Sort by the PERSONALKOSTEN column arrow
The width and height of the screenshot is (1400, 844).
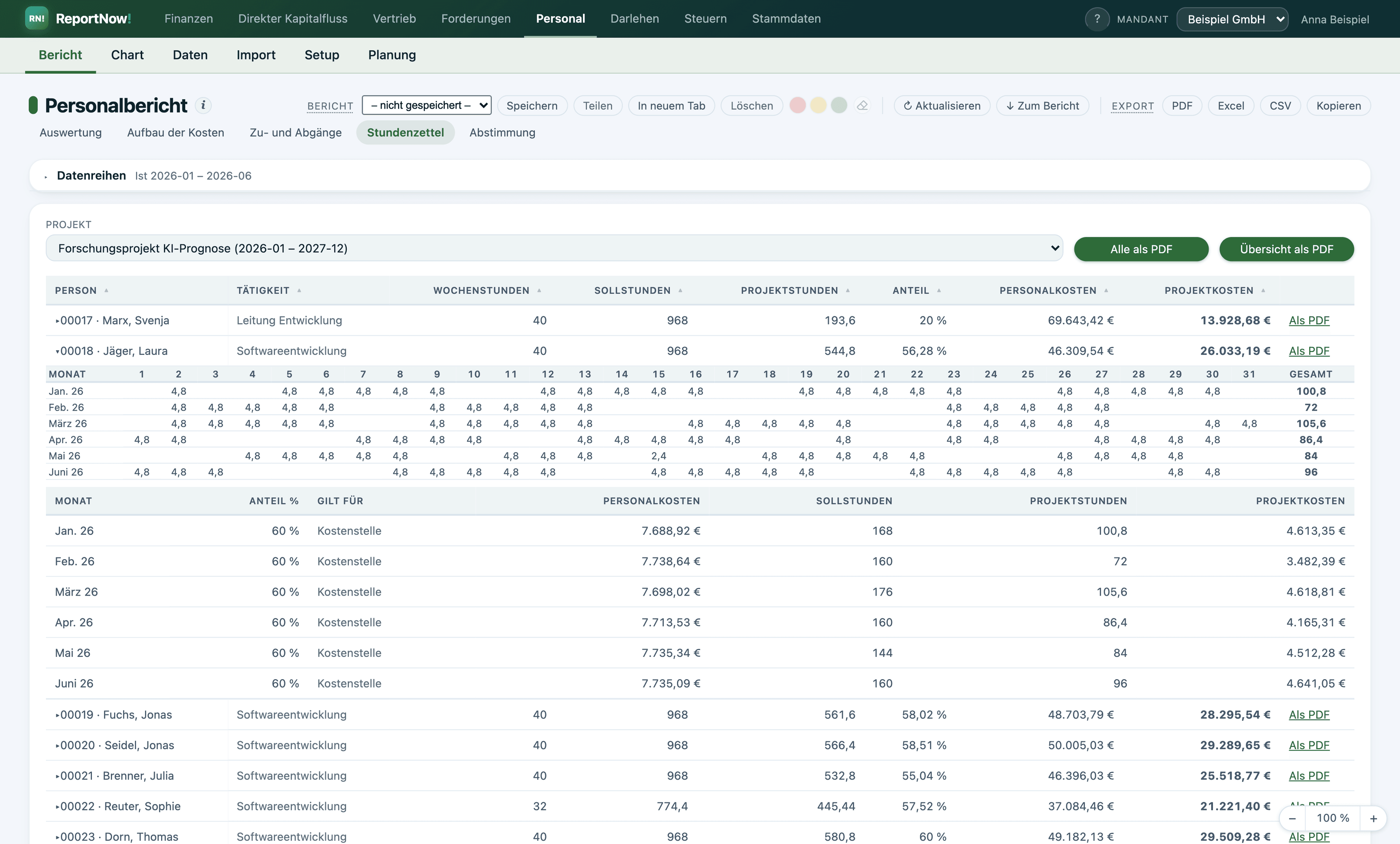click(1106, 290)
